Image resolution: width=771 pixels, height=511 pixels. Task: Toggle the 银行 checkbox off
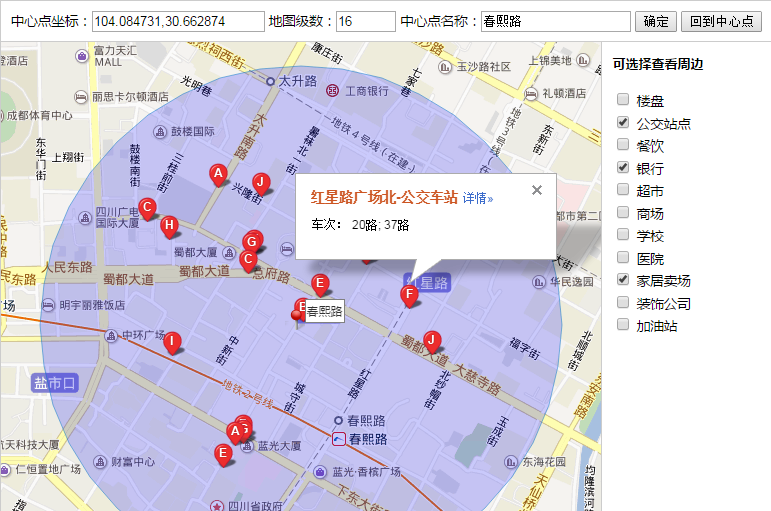point(623,167)
